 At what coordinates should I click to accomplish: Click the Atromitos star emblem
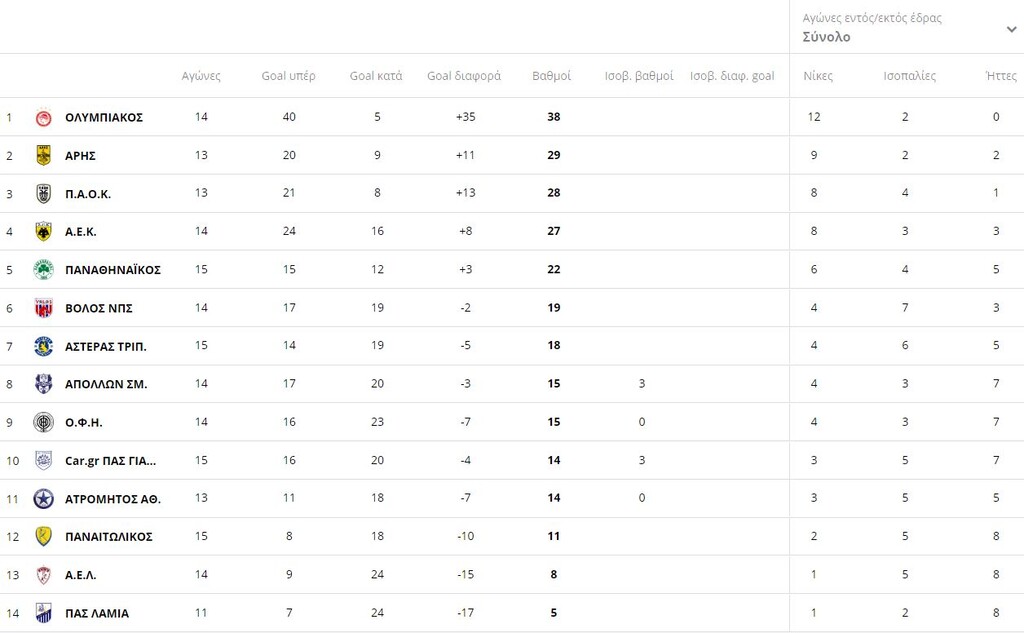[x=44, y=499]
